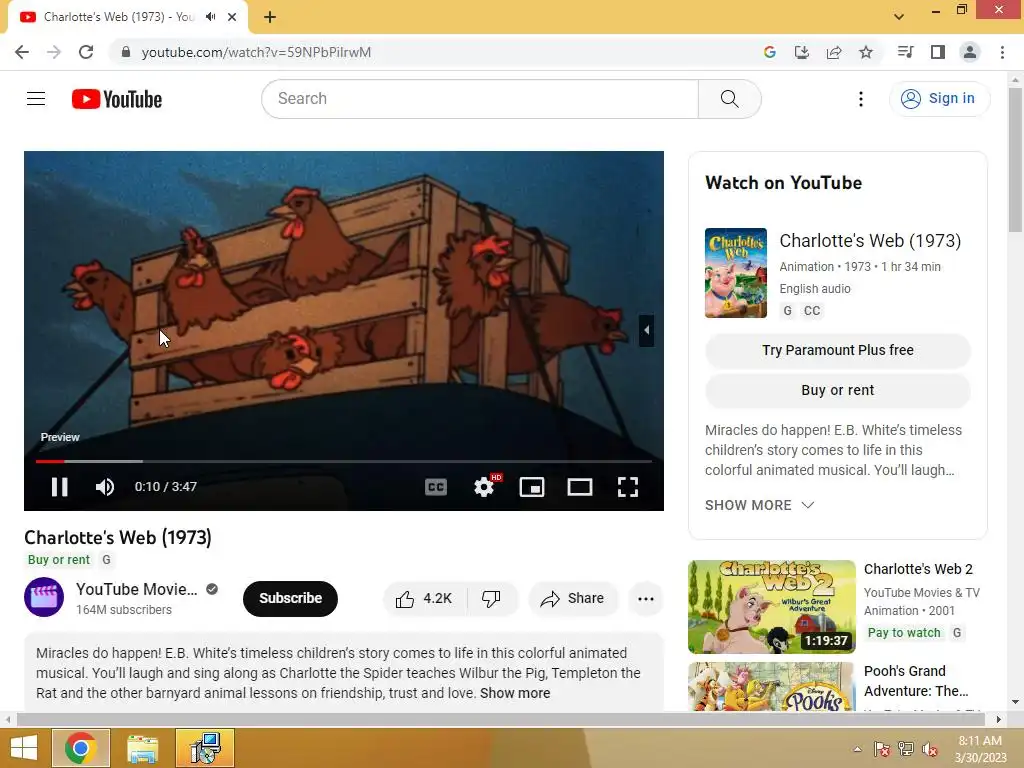
Task: Open a new browser tab
Action: click(x=270, y=17)
